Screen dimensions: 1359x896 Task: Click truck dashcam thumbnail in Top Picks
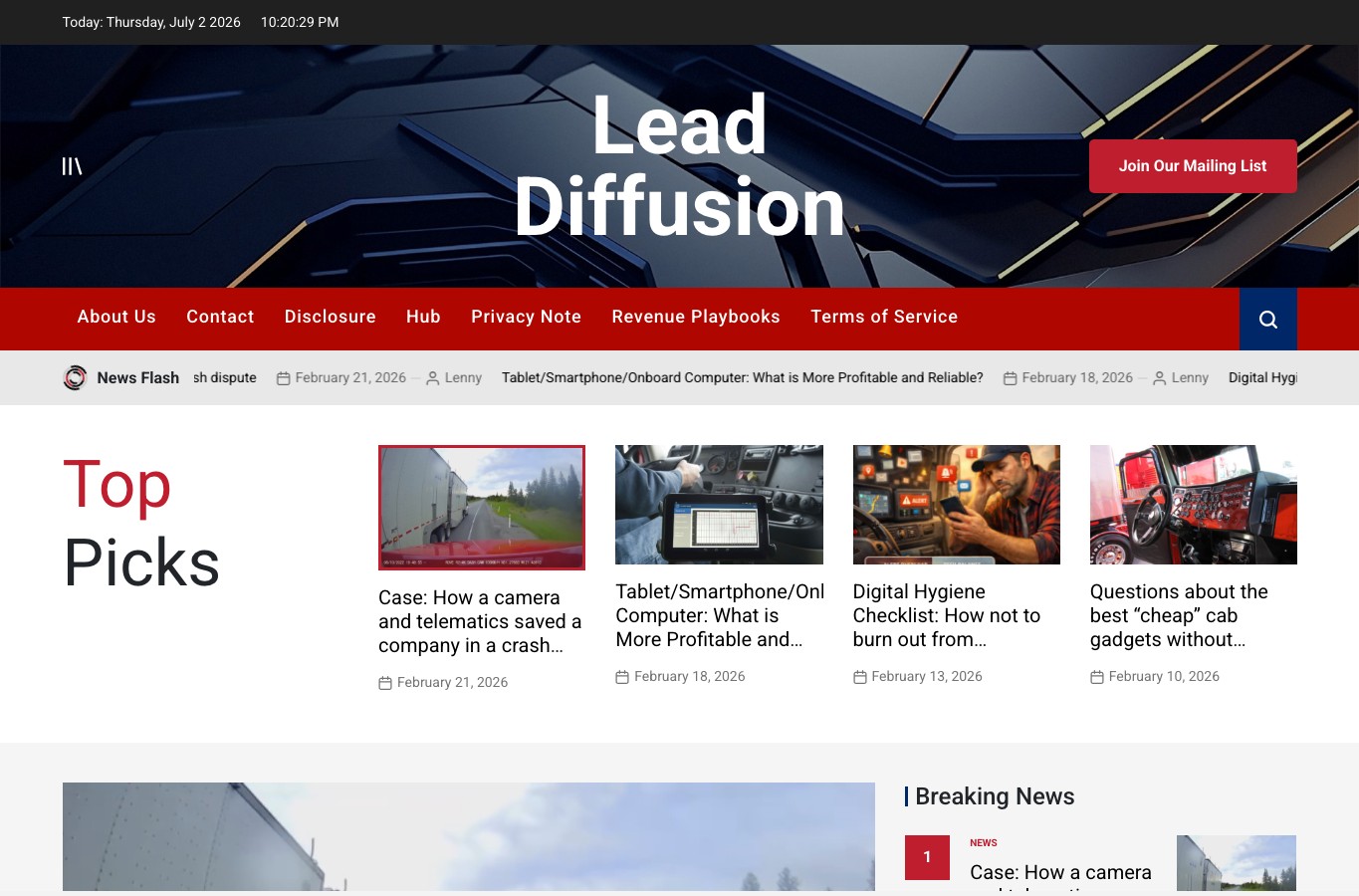[x=482, y=508]
